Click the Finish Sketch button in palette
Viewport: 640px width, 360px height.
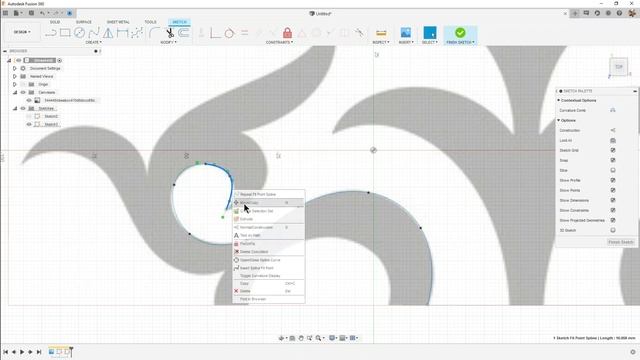[x=620, y=242]
